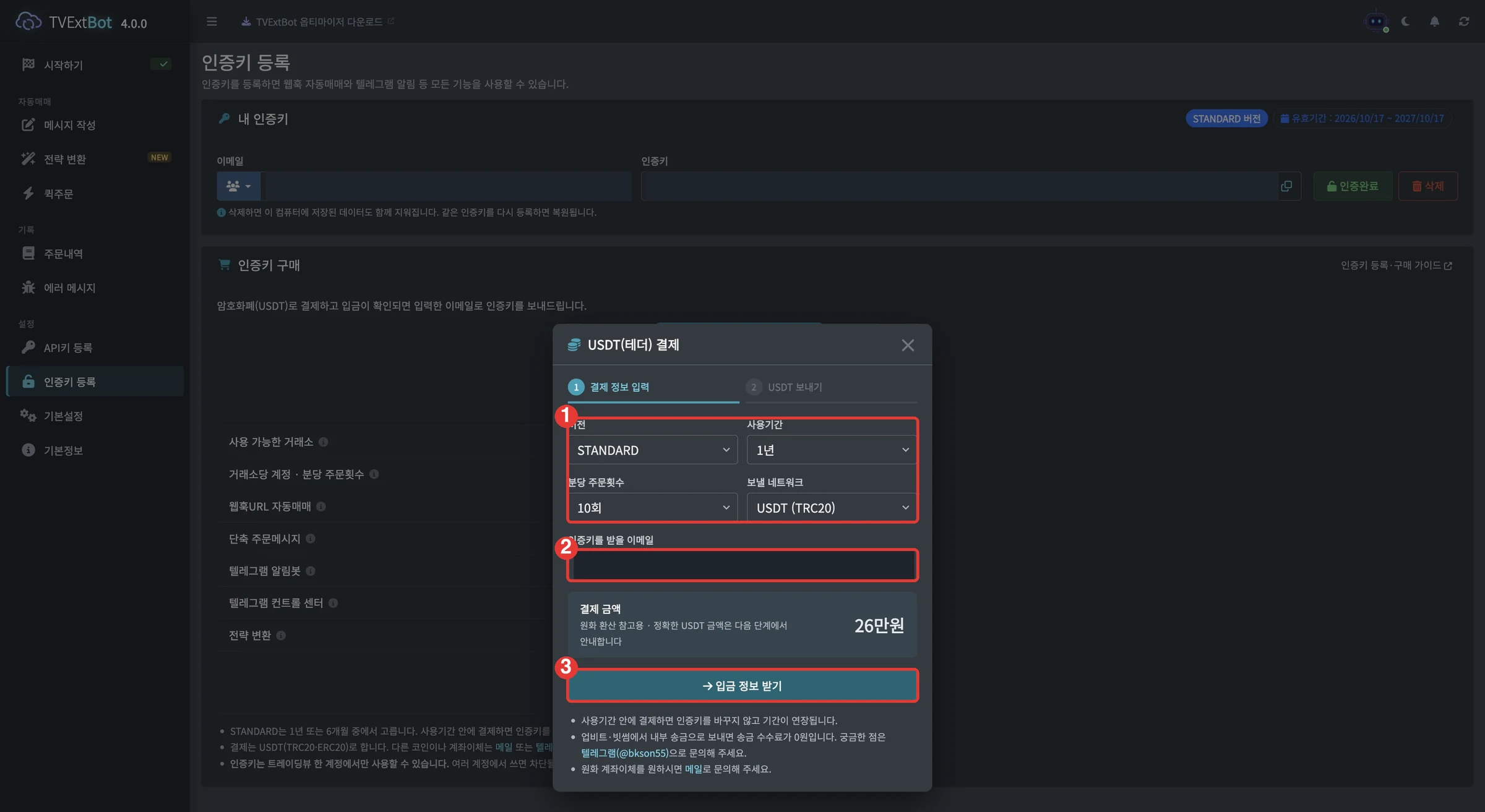Copy the 인증키 with copy icon
The height and width of the screenshot is (812, 1485).
[1286, 186]
